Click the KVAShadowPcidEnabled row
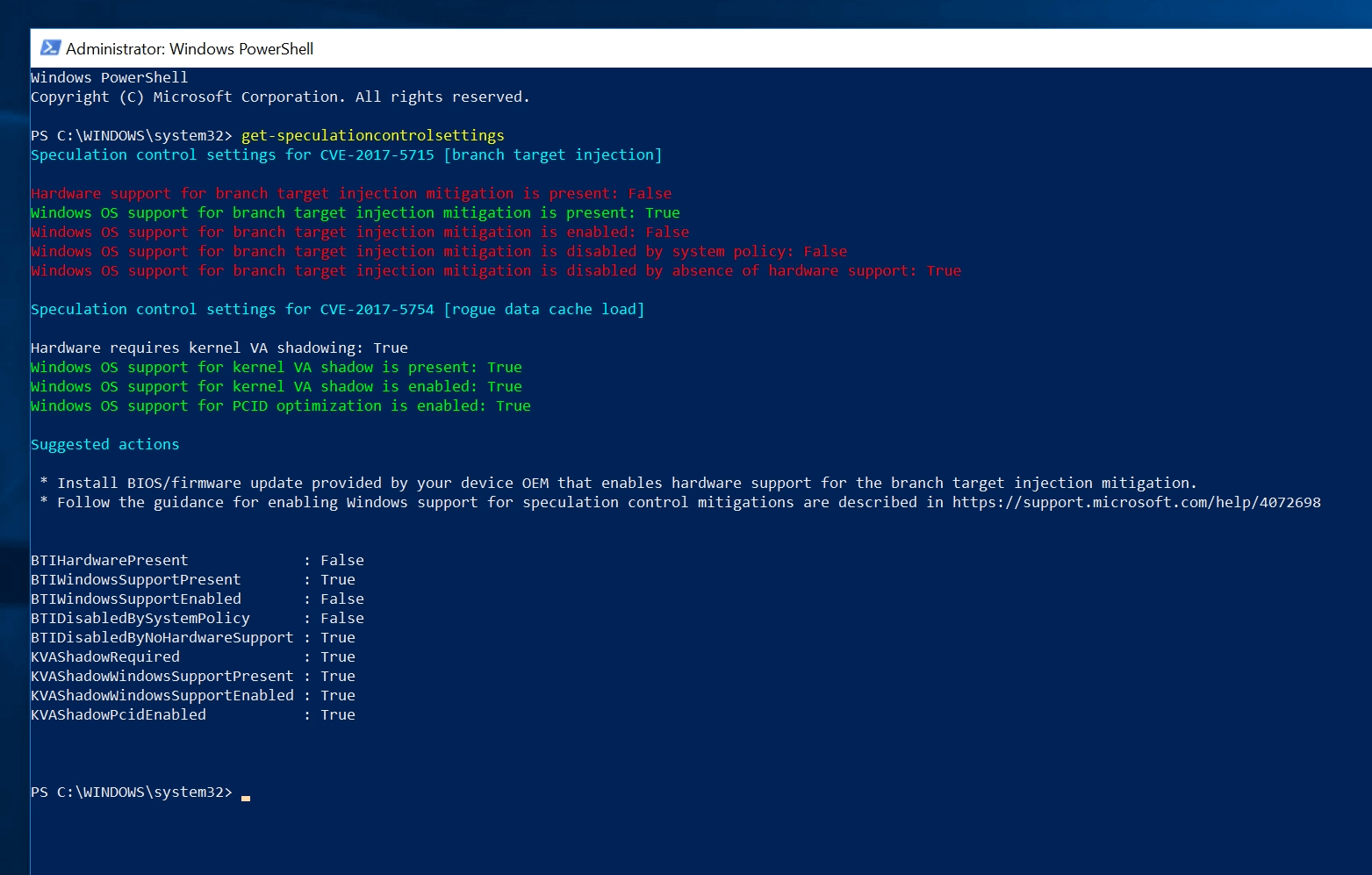This screenshot has height=875, width=1372. point(193,715)
